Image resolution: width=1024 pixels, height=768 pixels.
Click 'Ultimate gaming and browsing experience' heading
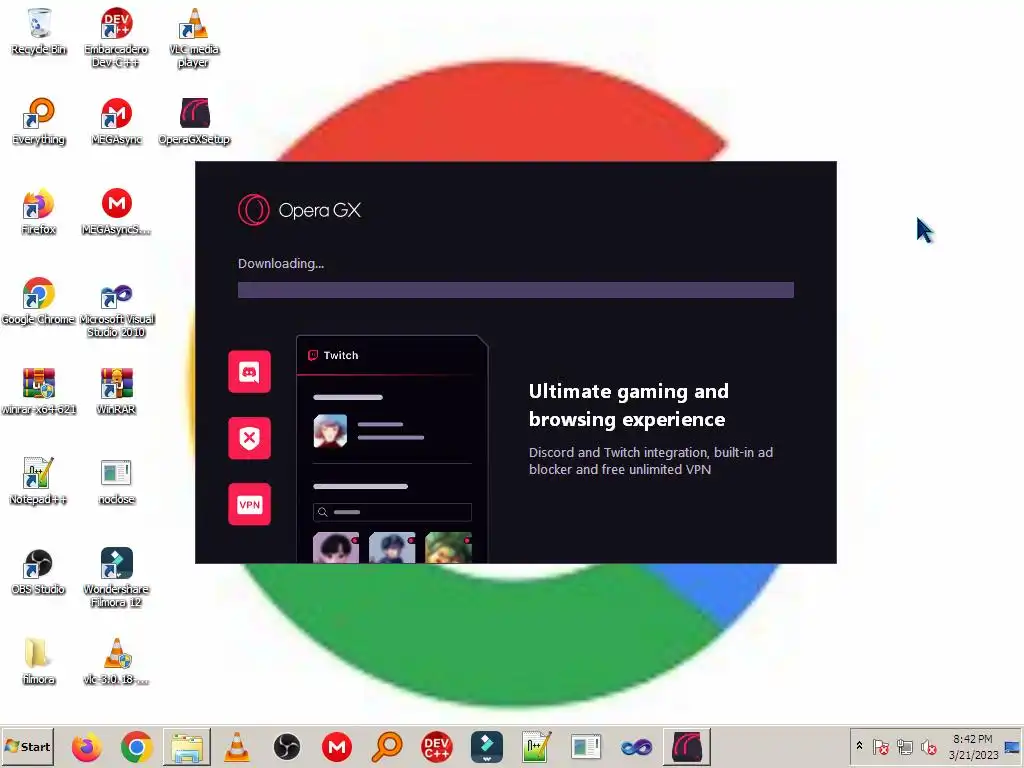(628, 405)
